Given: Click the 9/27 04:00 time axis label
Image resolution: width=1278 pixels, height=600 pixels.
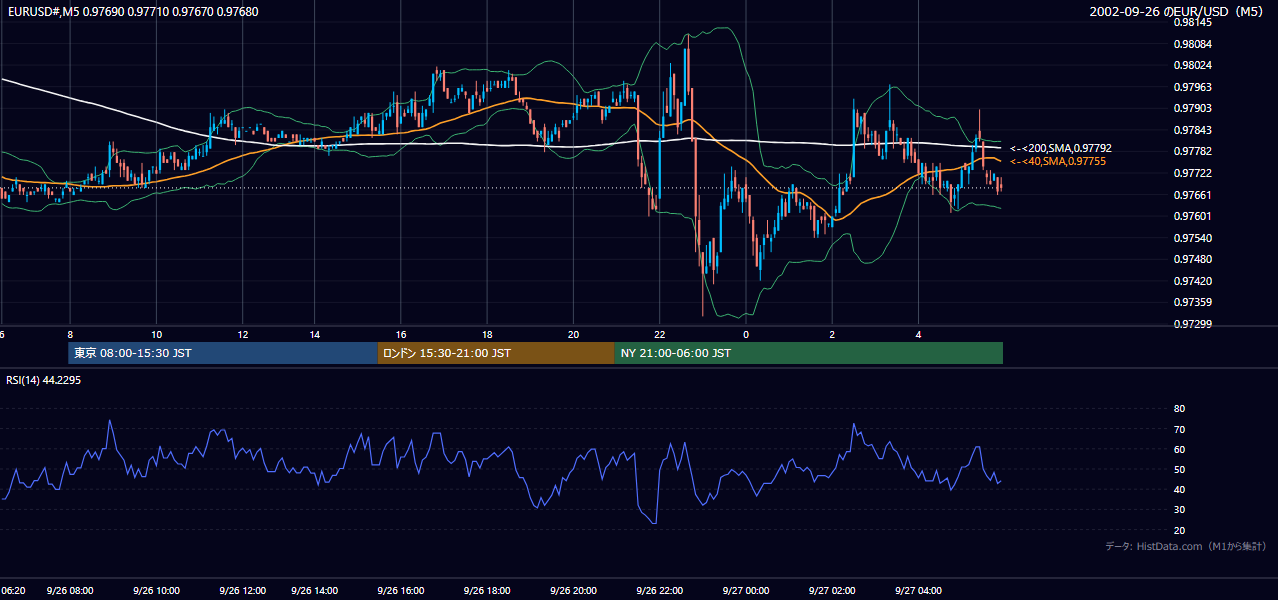Looking at the screenshot, I should pyautogui.click(x=918, y=591).
